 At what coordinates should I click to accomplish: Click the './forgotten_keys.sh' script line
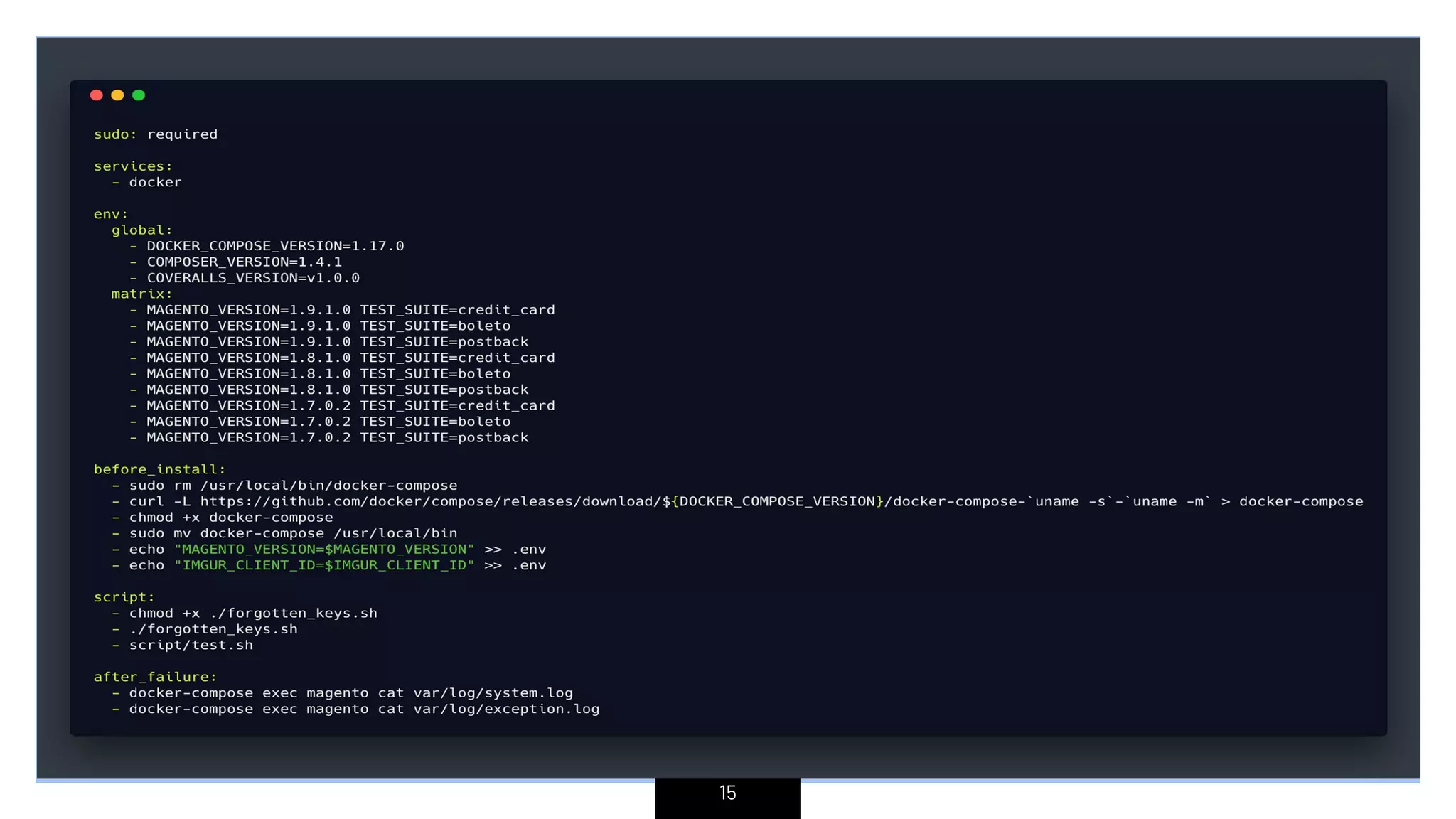(213, 629)
